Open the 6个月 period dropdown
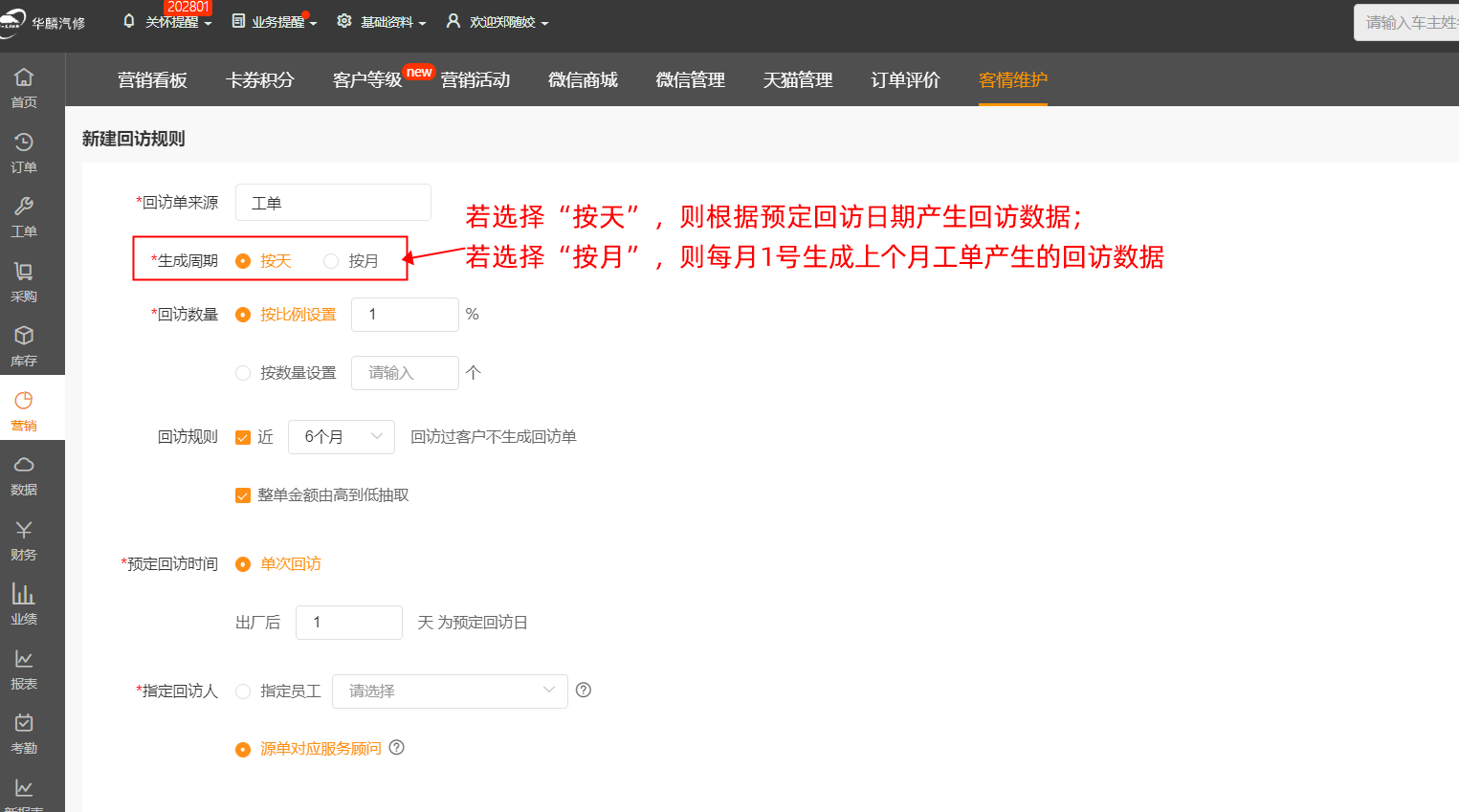Image resolution: width=1459 pixels, height=812 pixels. [343, 436]
